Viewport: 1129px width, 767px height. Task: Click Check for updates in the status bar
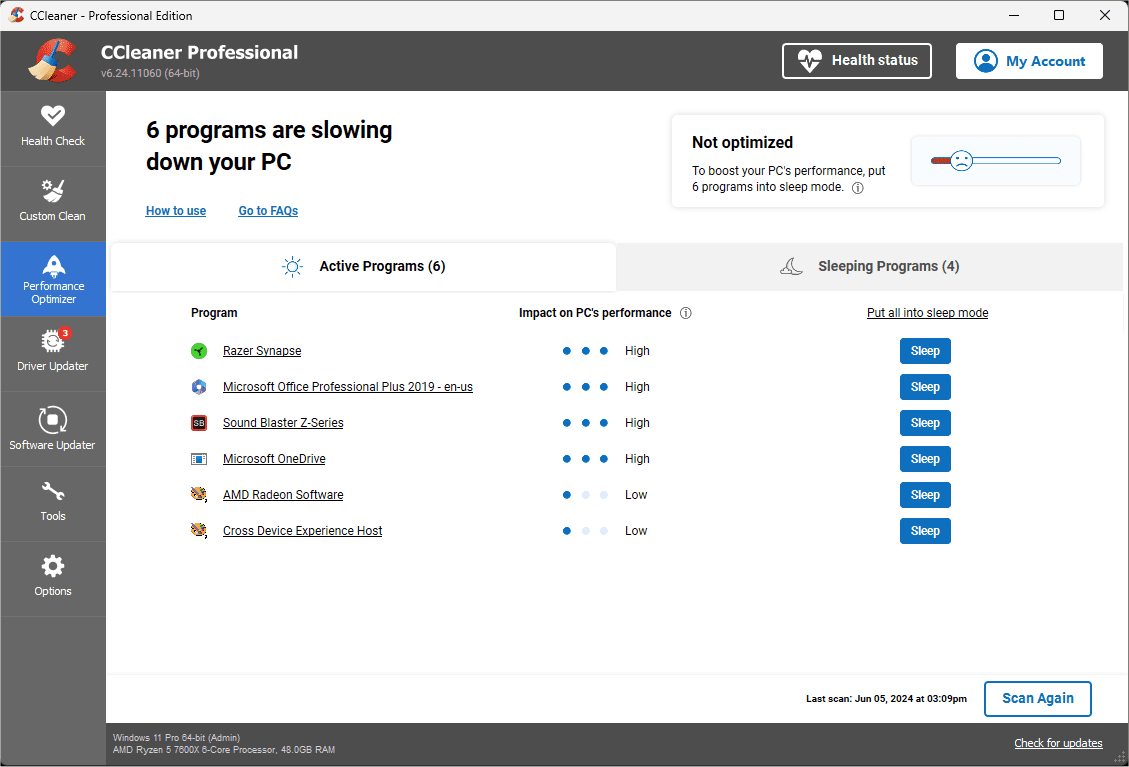pos(1058,743)
